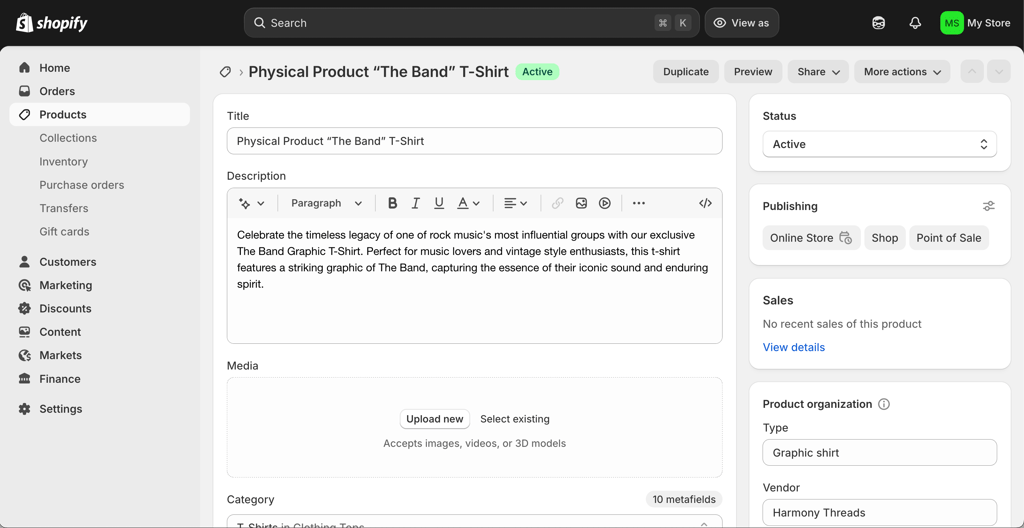Focus the Search bar
Viewport: 1024px width, 528px height.
pyautogui.click(x=472, y=23)
